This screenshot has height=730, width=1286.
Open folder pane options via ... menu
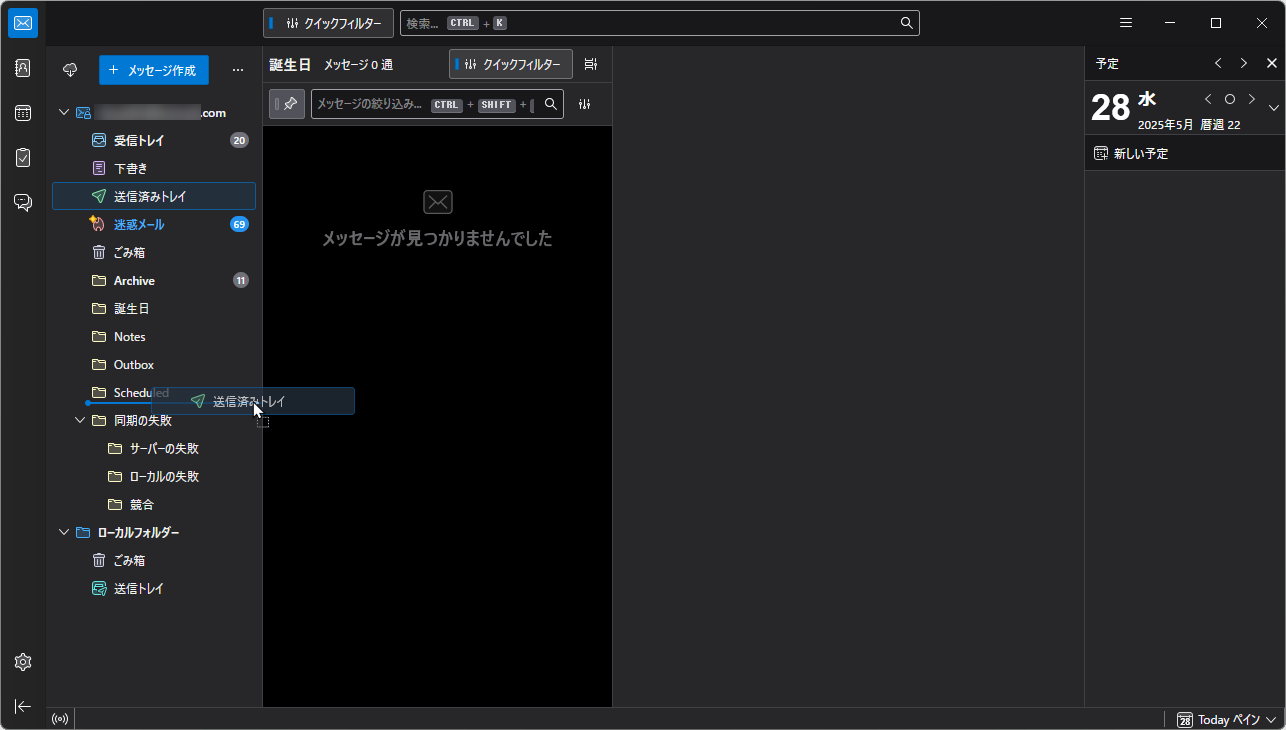point(238,70)
